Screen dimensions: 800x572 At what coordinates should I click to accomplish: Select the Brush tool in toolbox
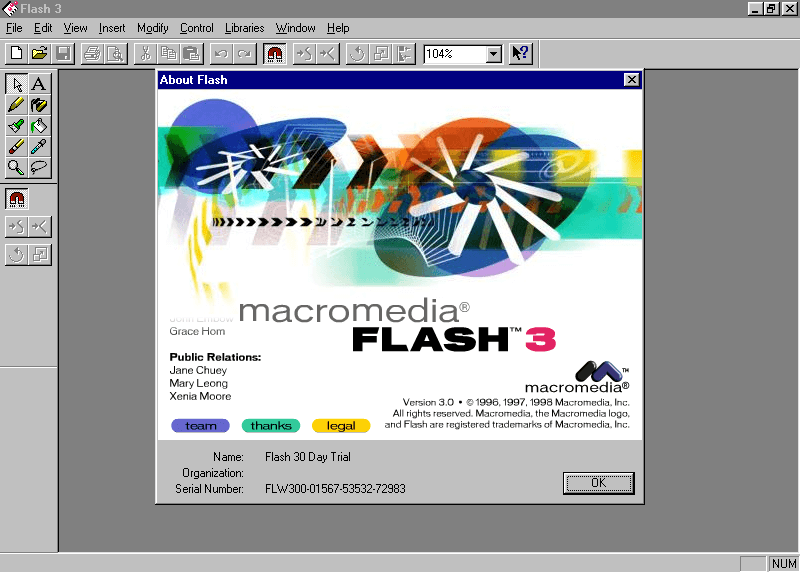coord(17,126)
